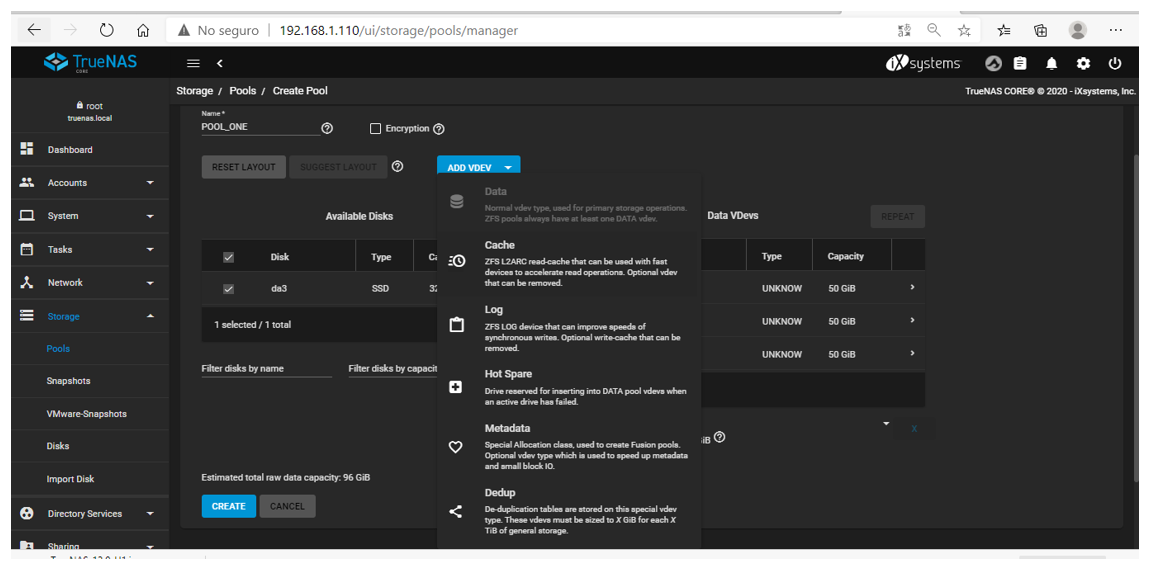Image resolution: width=1159 pixels, height=567 pixels.
Task: Add page to browser favorites star
Action: [x=964, y=30]
